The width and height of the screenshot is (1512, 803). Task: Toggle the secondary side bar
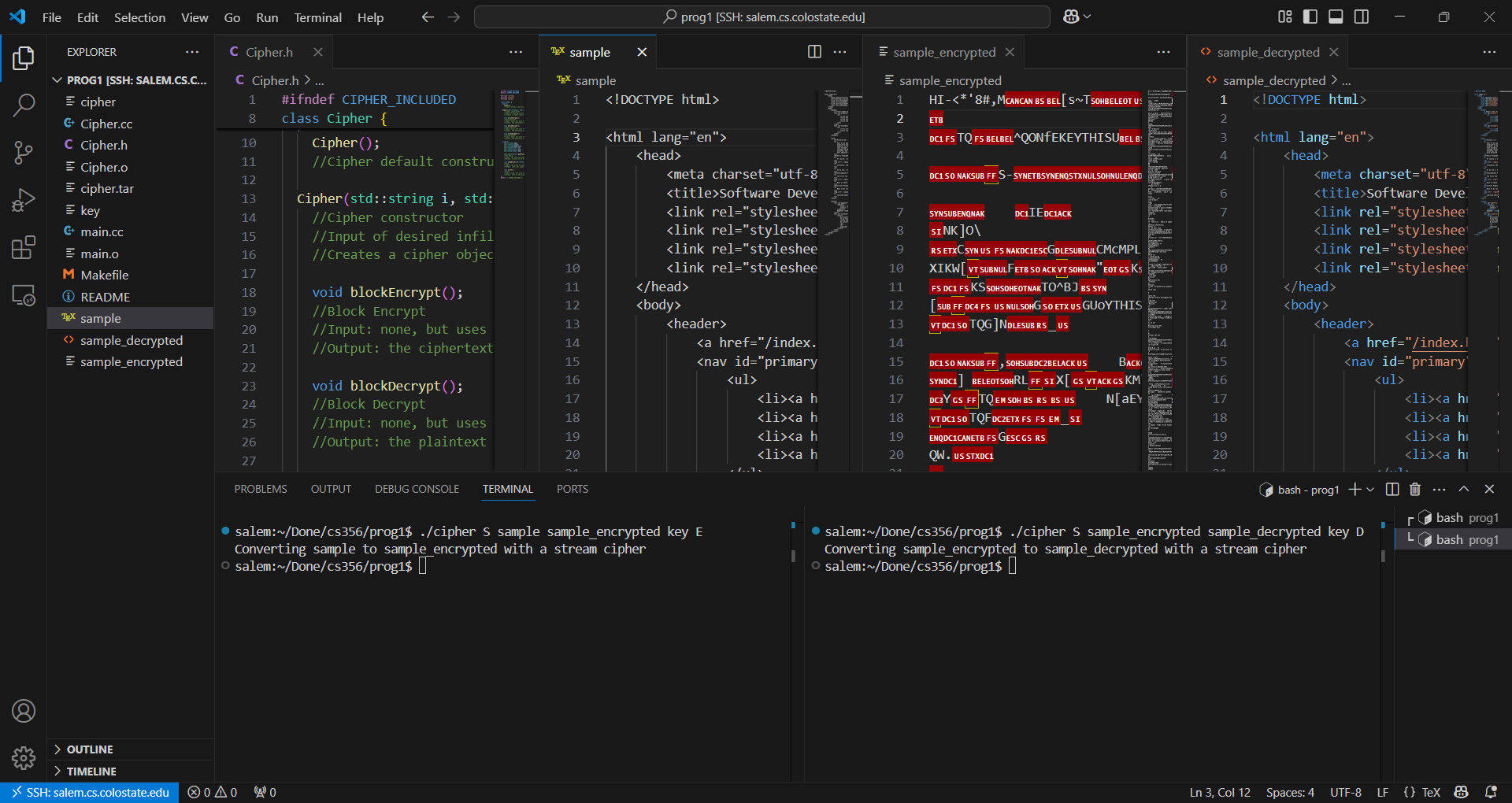pos(1362,16)
